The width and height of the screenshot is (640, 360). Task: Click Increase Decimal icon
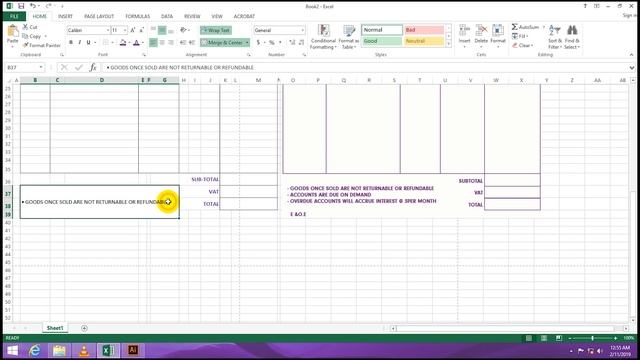click(292, 42)
